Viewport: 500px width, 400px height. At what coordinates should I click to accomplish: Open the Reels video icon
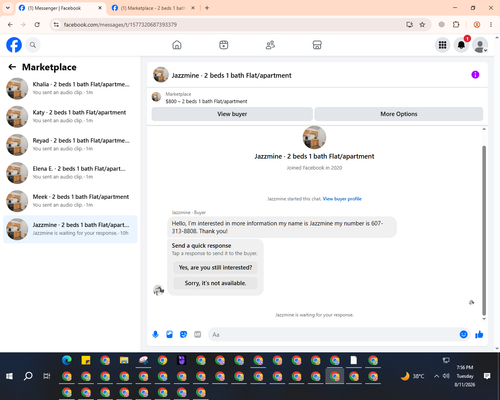coord(224,45)
